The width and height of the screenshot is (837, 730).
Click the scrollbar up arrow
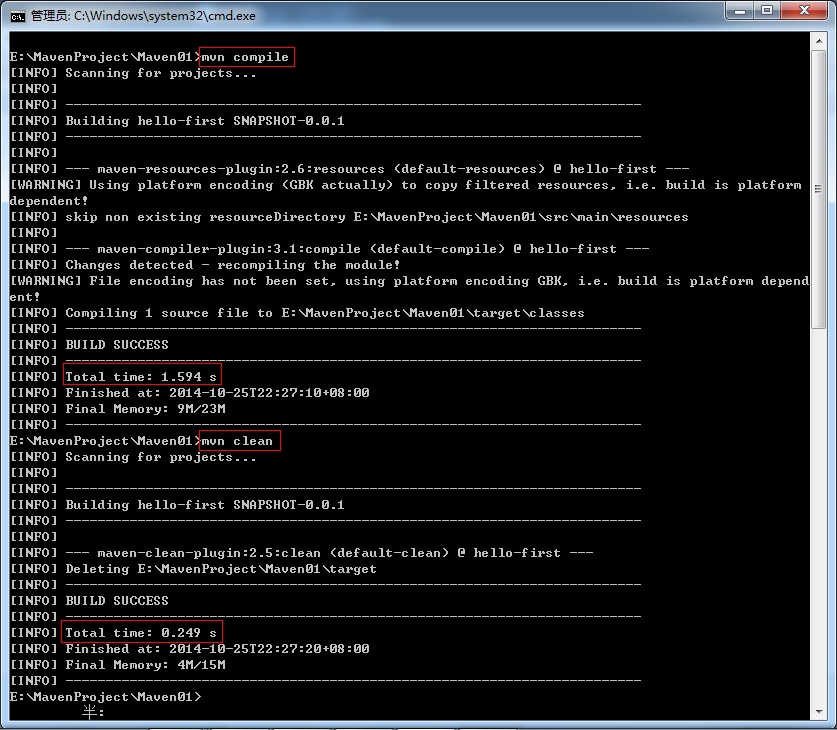coord(818,41)
